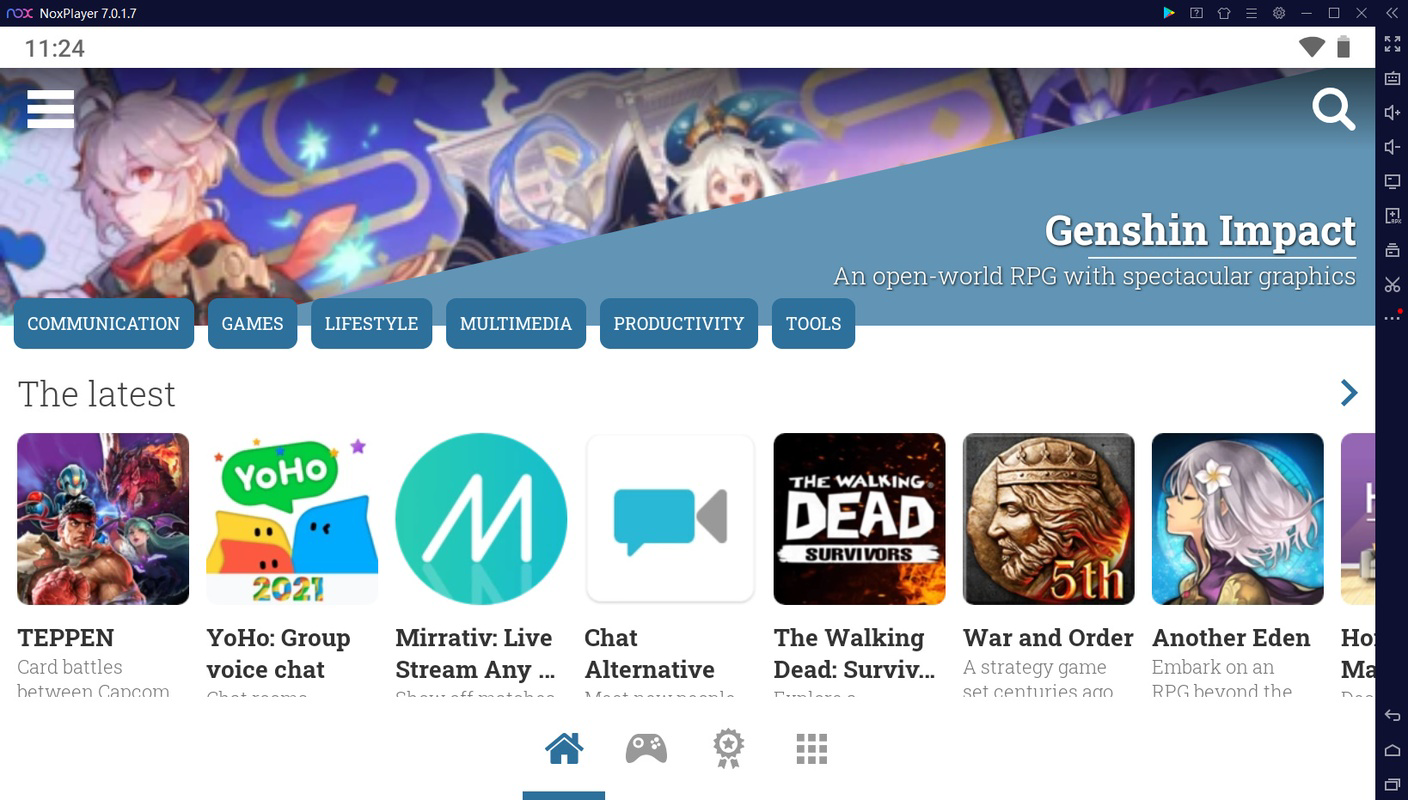The image size is (1408, 800).
Task: Go to the Home tab icon
Action: pyautogui.click(x=564, y=748)
